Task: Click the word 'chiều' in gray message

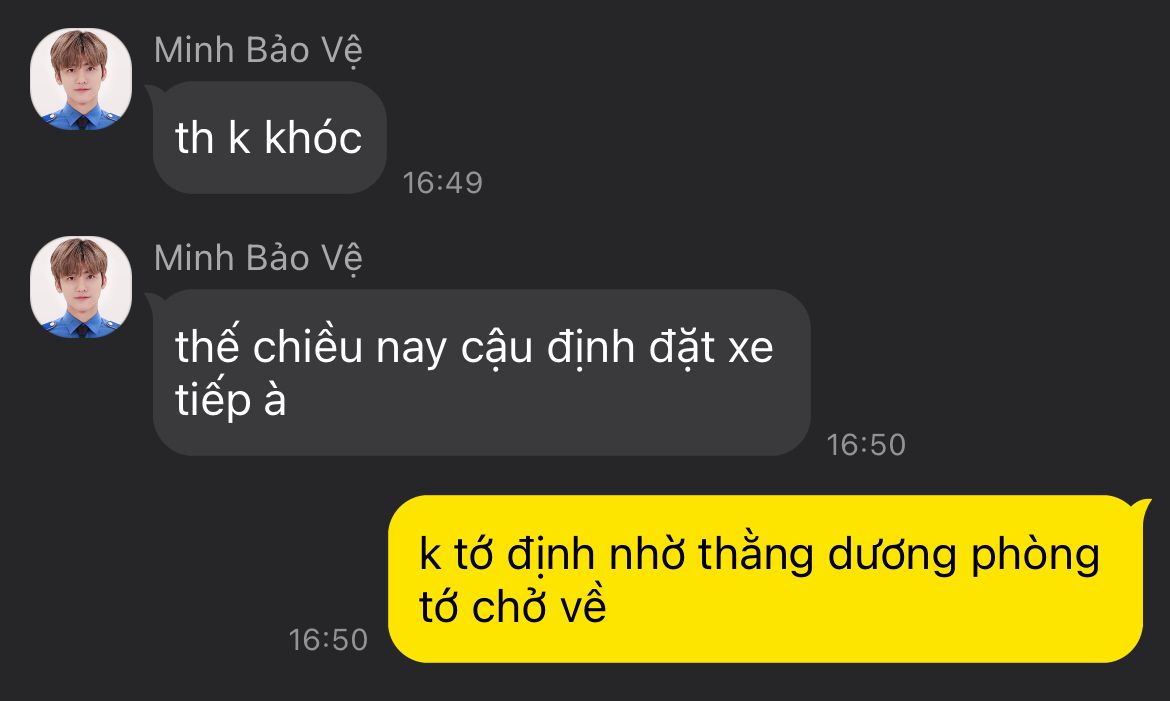Action: click(x=307, y=347)
